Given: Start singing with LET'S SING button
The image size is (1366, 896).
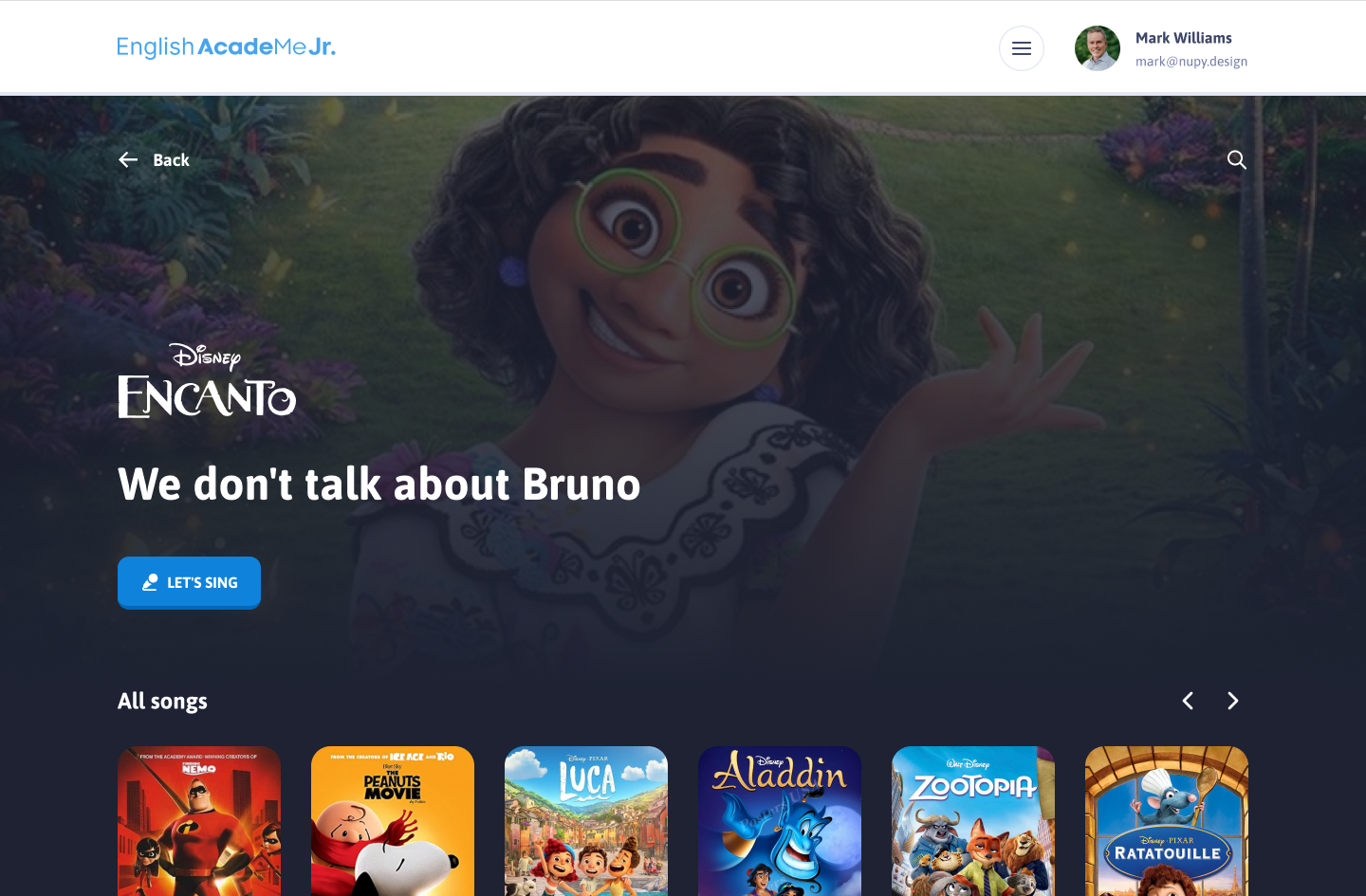Looking at the screenshot, I should coord(189,582).
